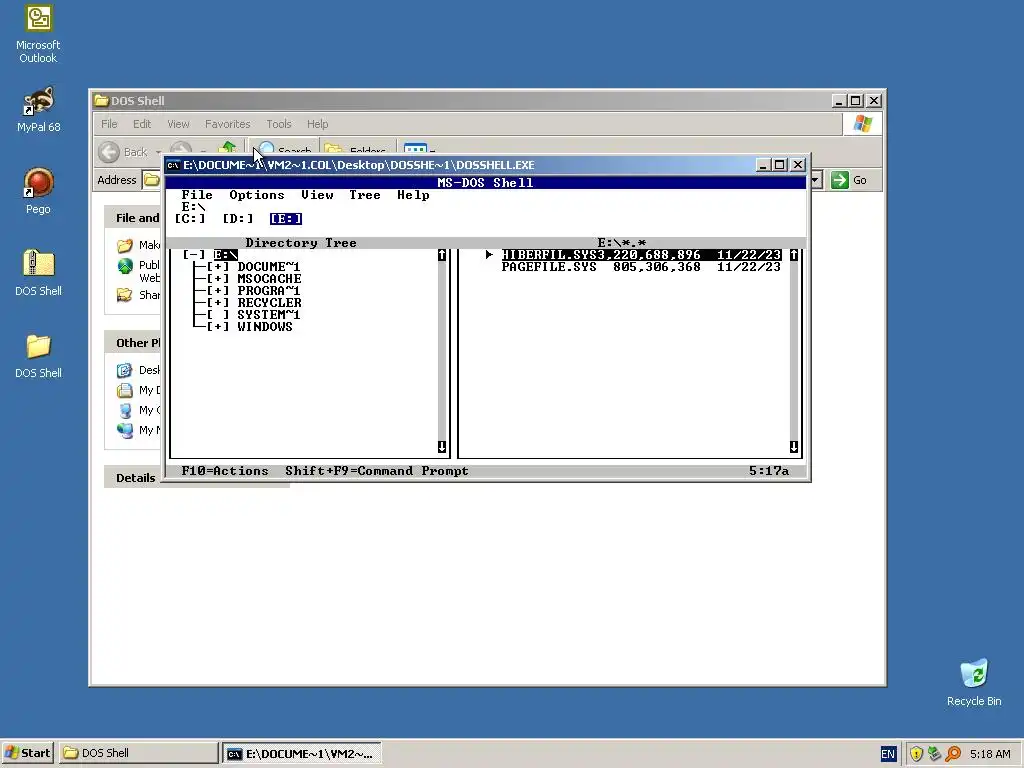Image resolution: width=1024 pixels, height=768 pixels.
Task: Expand the RECYCLER directory branch
Action: 217,303
